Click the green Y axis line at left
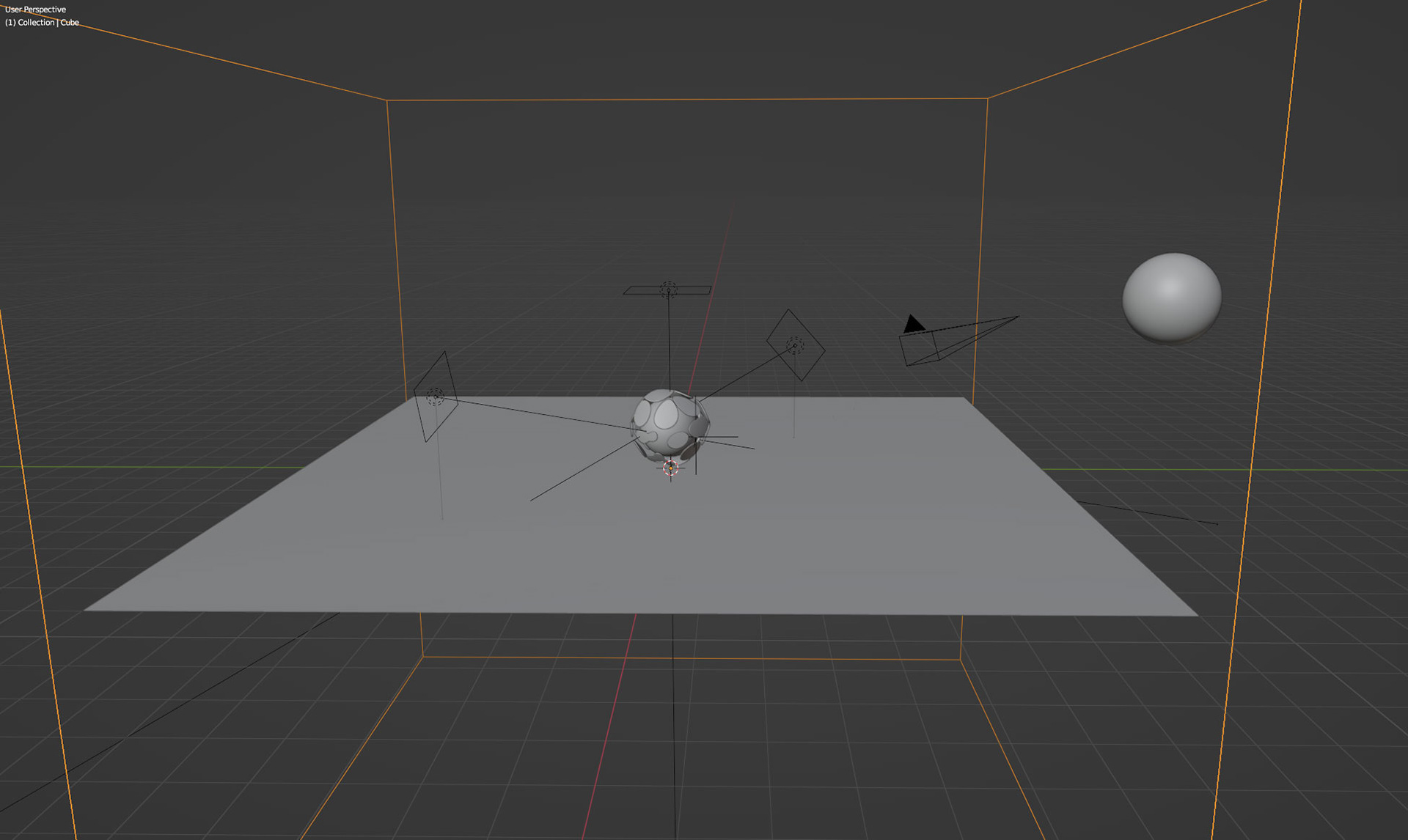This screenshot has width=1408, height=840. 147,467
